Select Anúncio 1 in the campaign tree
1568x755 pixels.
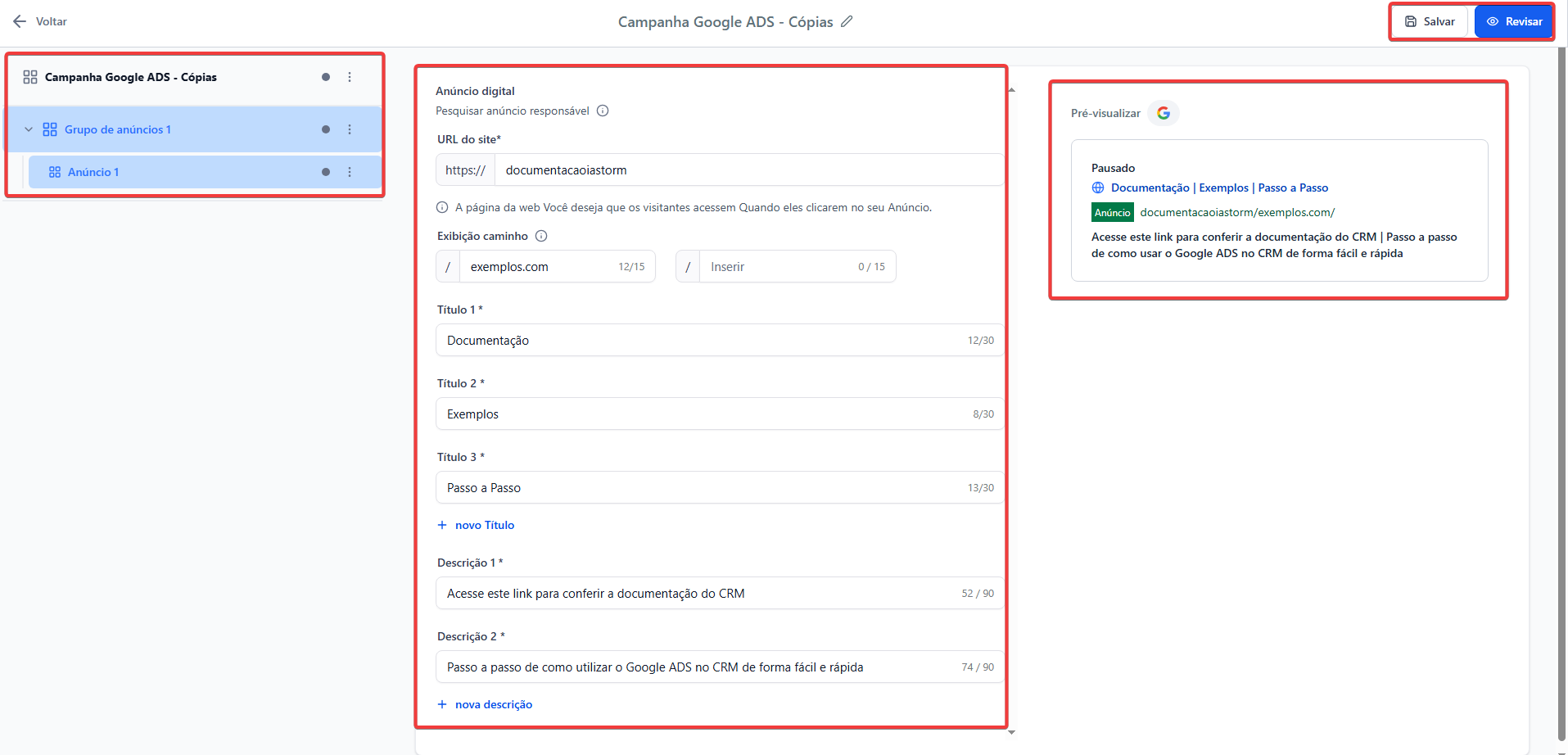pyautogui.click(x=93, y=172)
